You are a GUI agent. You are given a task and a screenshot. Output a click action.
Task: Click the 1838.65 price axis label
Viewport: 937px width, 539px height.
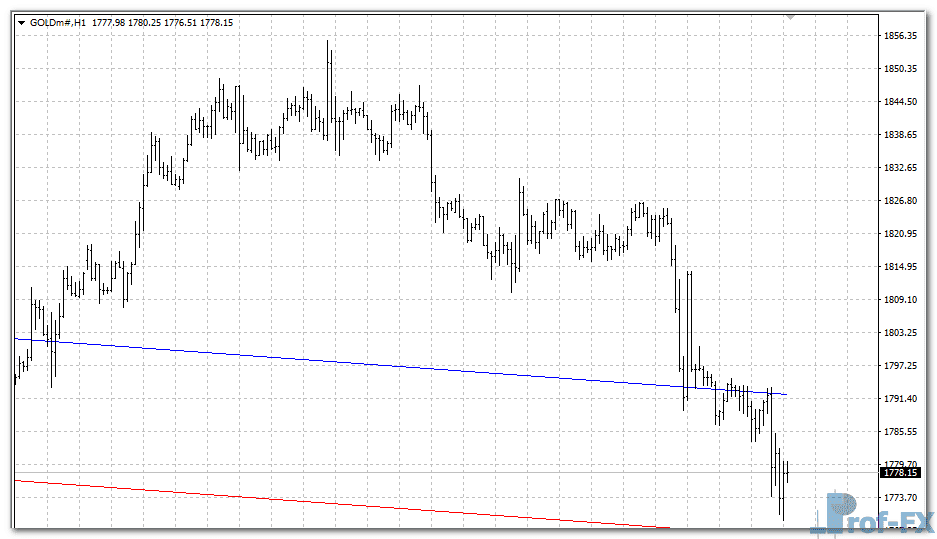pyautogui.click(x=901, y=135)
